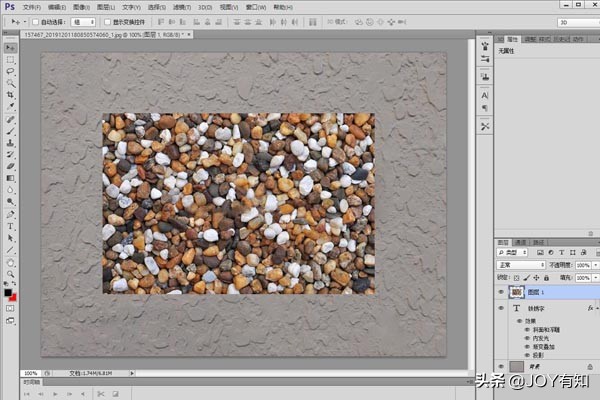Click the Zoom tool in the toolbox

pyautogui.click(x=10, y=273)
